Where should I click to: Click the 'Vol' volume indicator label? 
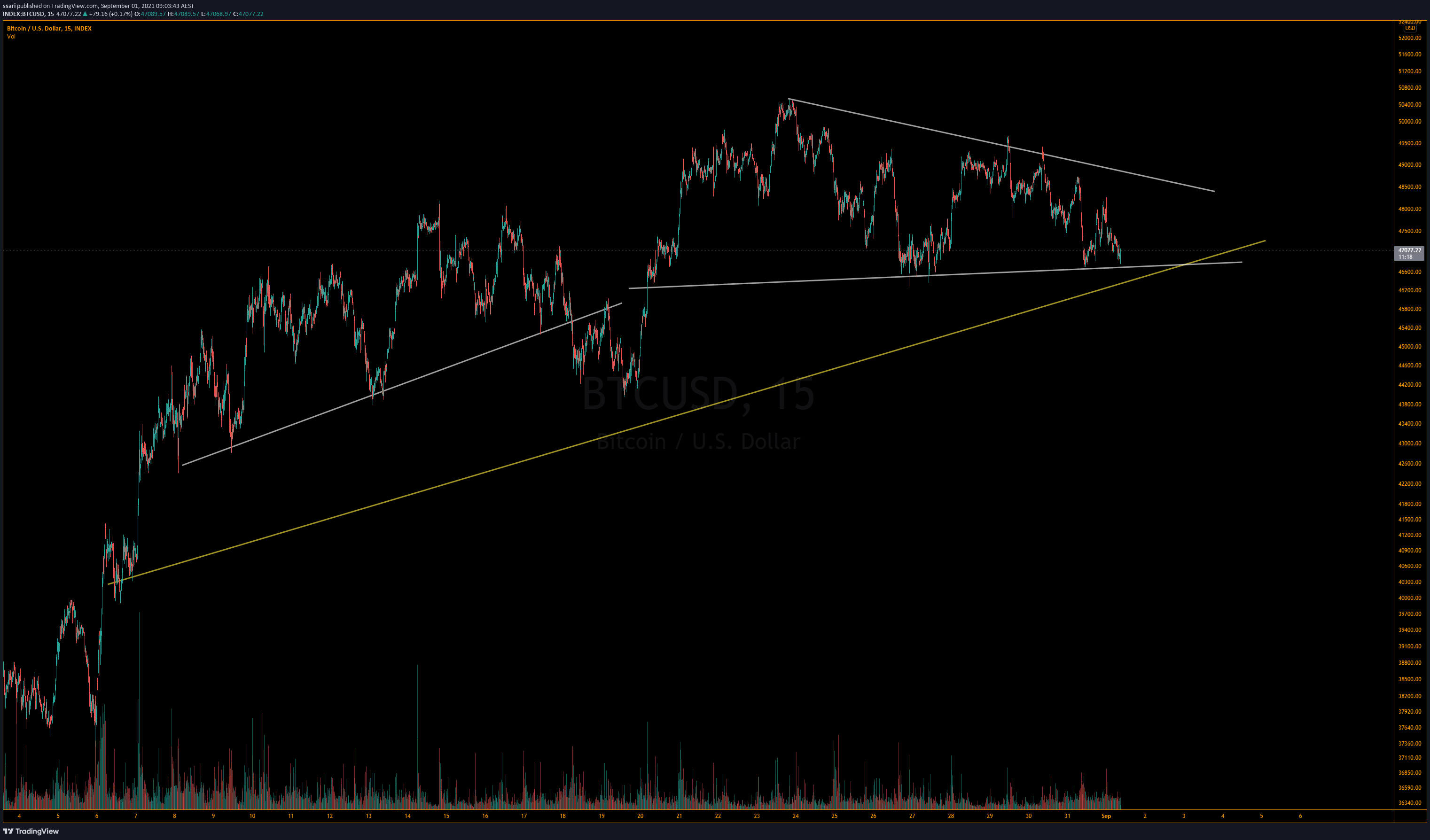point(11,36)
